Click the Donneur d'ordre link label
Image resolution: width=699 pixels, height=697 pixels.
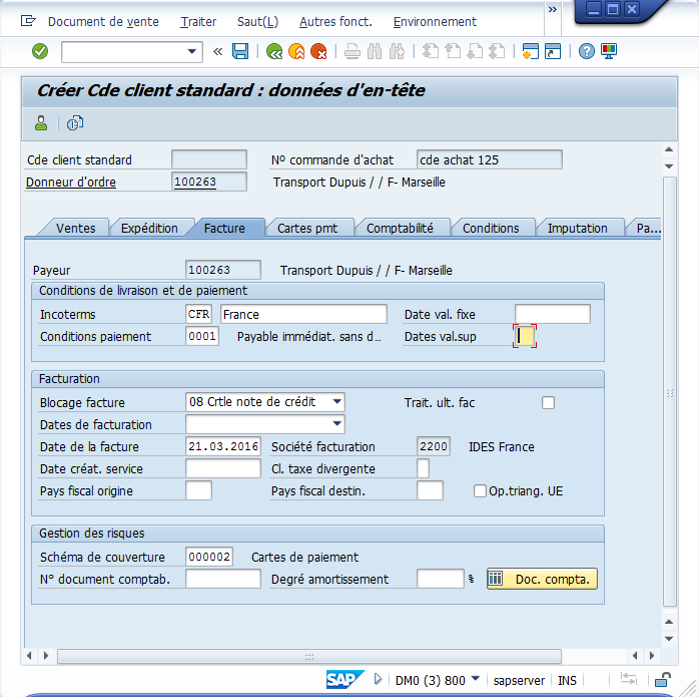coord(71,182)
